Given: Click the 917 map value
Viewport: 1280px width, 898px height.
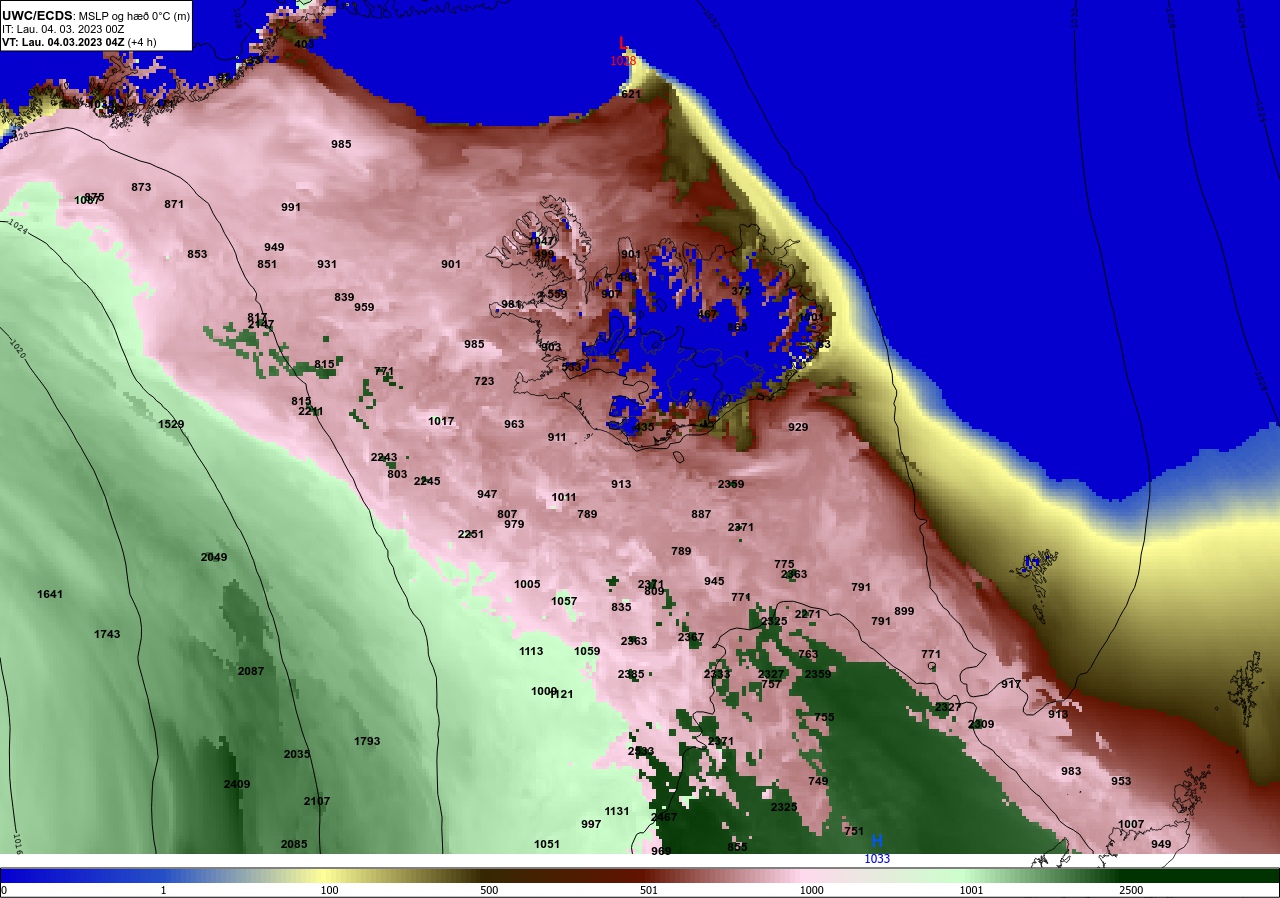Looking at the screenshot, I should pyautogui.click(x=1011, y=684).
